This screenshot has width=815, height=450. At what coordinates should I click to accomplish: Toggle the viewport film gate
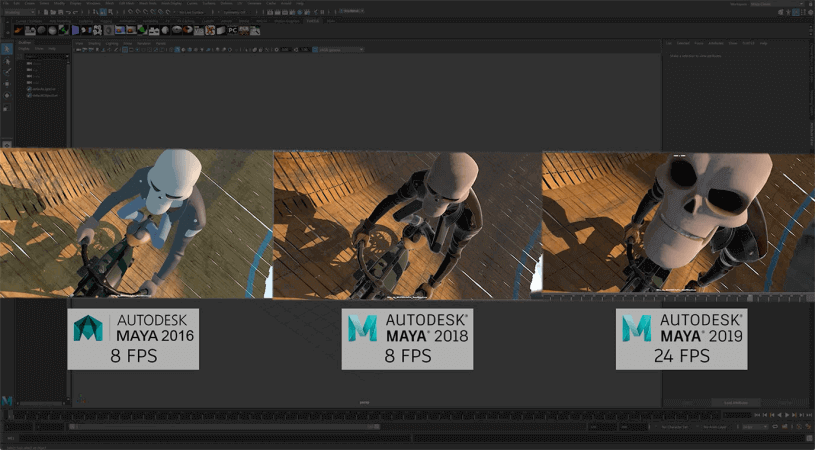(131, 50)
